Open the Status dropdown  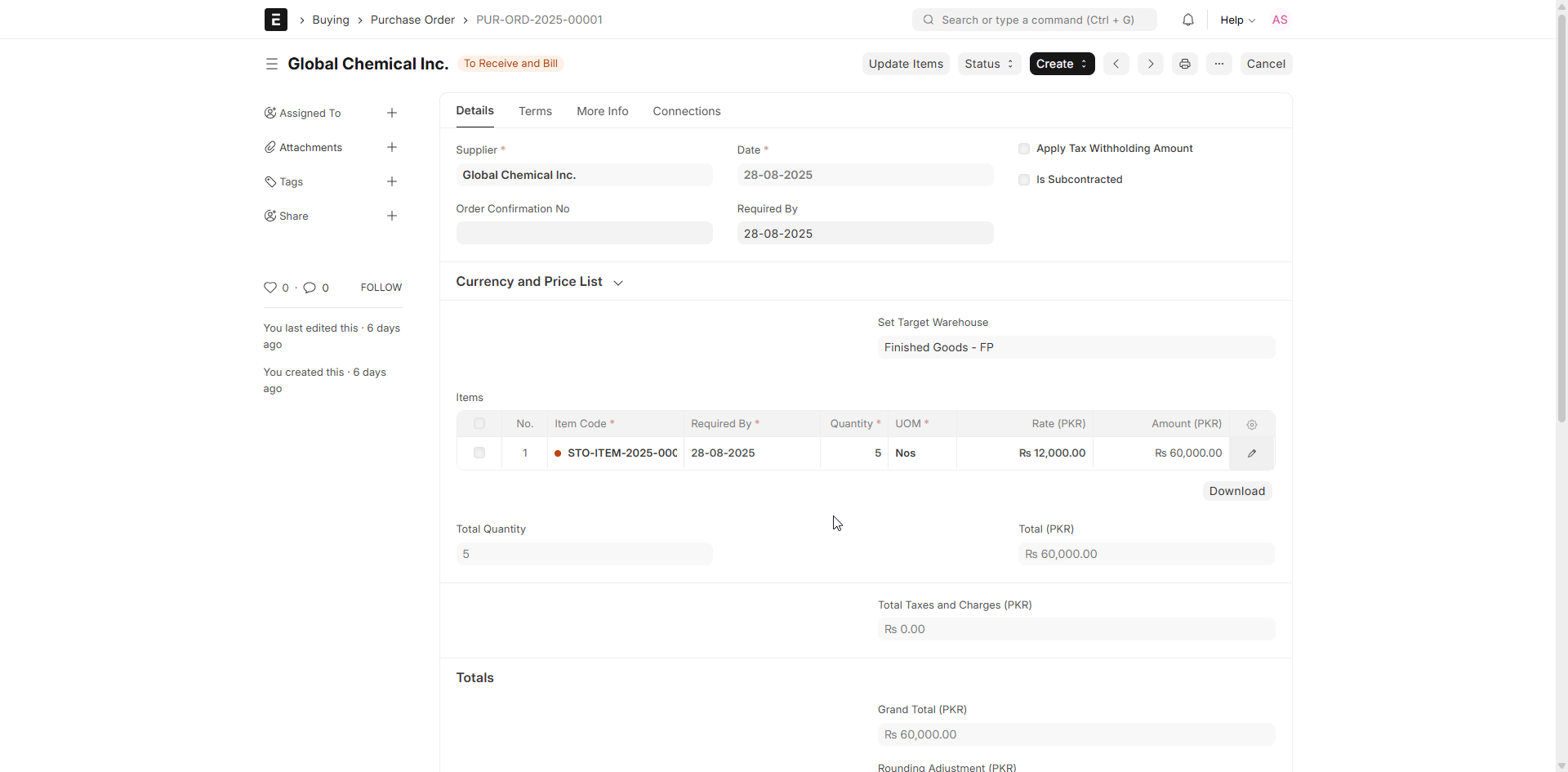988,64
